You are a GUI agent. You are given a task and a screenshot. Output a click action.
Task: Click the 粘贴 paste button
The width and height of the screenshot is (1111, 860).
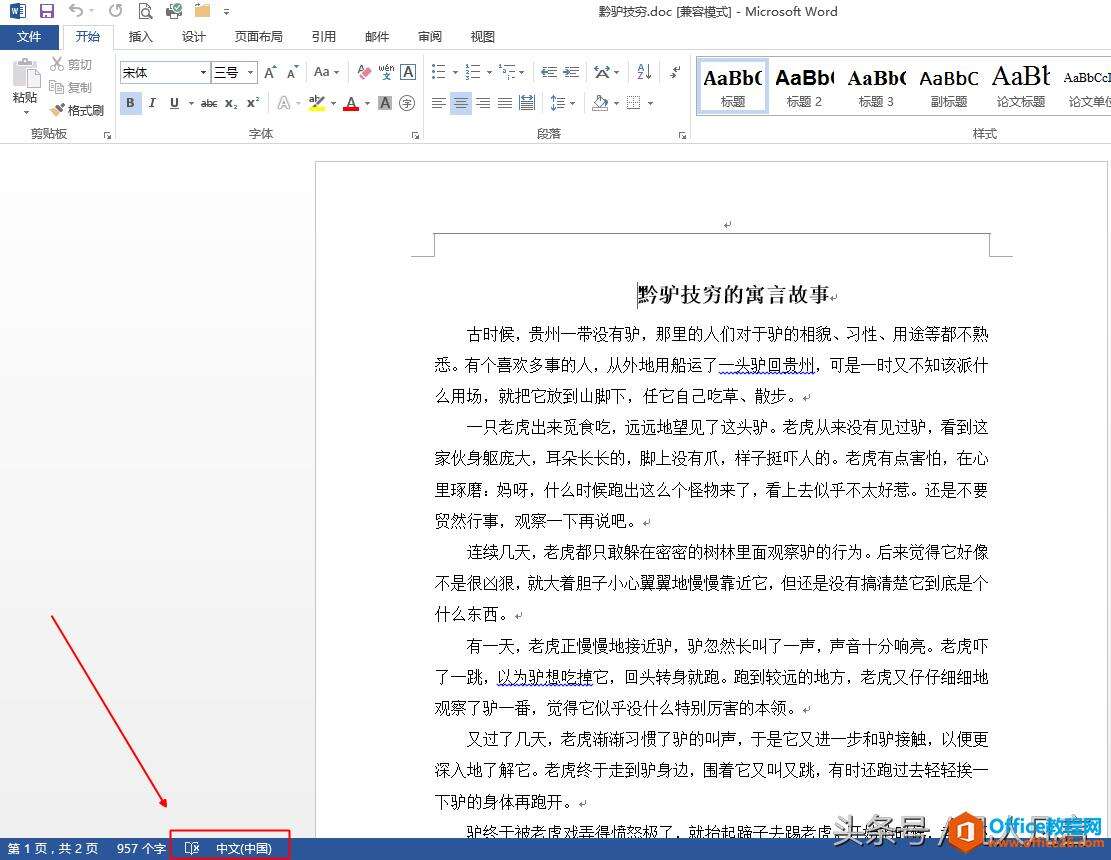tap(25, 86)
